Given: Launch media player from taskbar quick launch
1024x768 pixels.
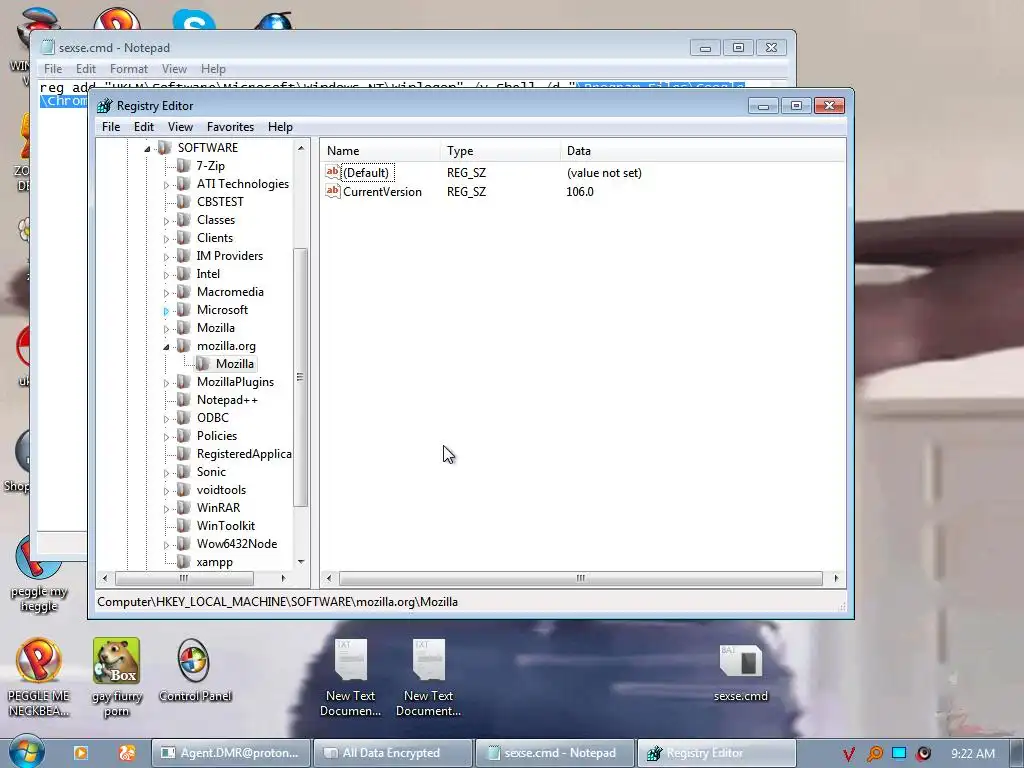Looking at the screenshot, I should point(81,753).
